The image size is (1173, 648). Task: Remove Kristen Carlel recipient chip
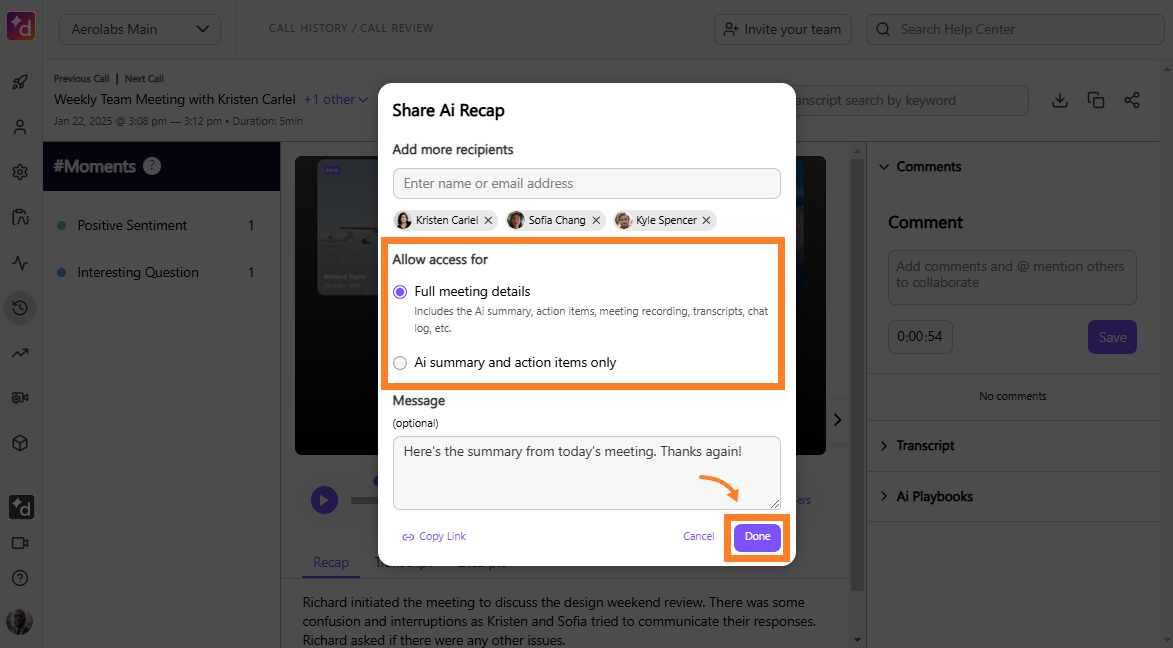point(489,220)
